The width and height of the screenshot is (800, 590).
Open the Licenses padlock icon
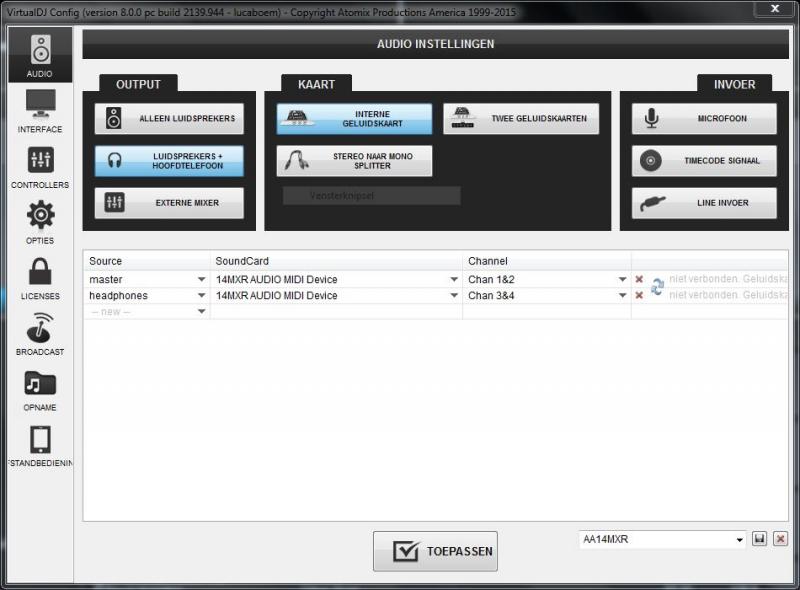coord(40,271)
